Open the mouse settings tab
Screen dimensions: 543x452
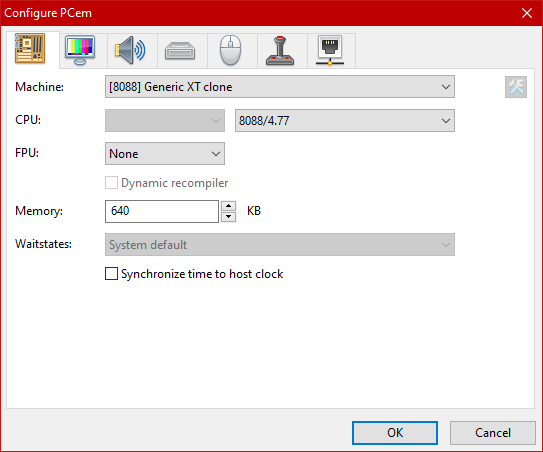(230, 50)
